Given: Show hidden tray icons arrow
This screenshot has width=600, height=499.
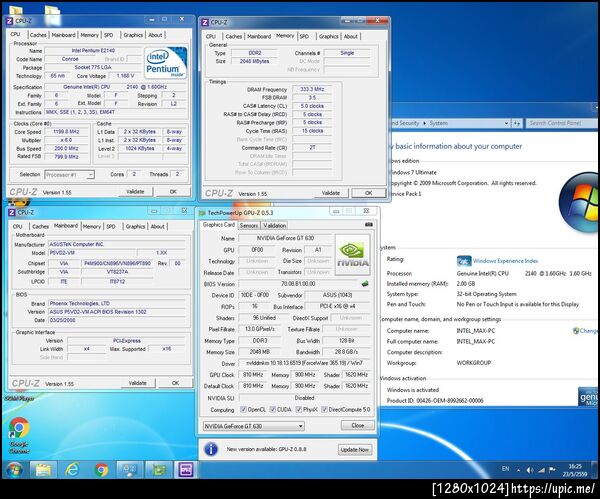Looking at the screenshot, I should coord(518,470).
